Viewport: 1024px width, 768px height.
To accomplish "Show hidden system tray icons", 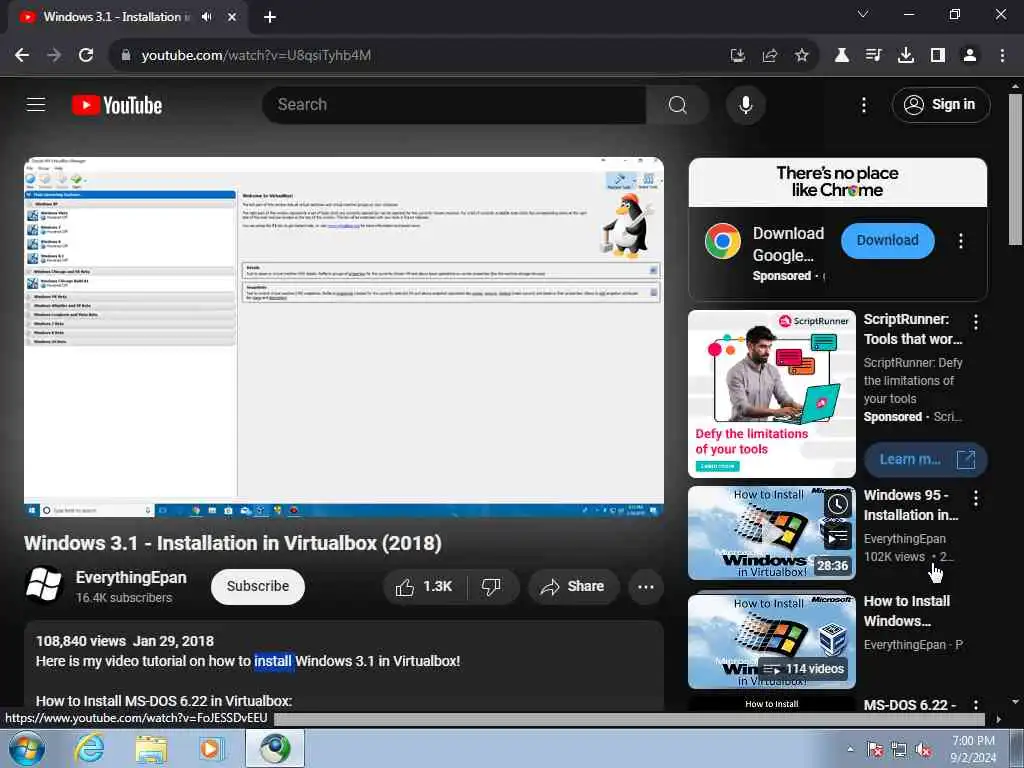I will click(850, 749).
